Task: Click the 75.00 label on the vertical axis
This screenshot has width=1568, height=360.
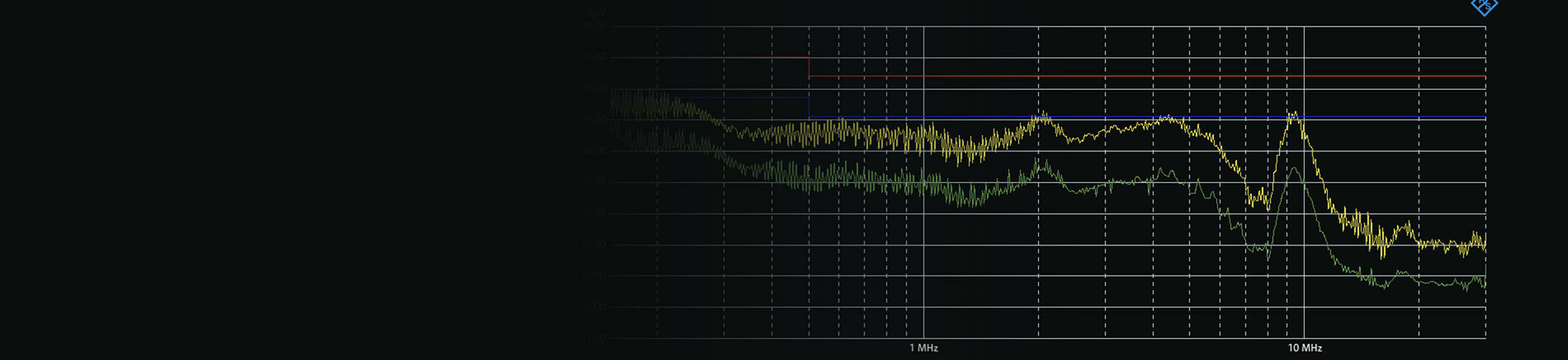Action: [594, 57]
